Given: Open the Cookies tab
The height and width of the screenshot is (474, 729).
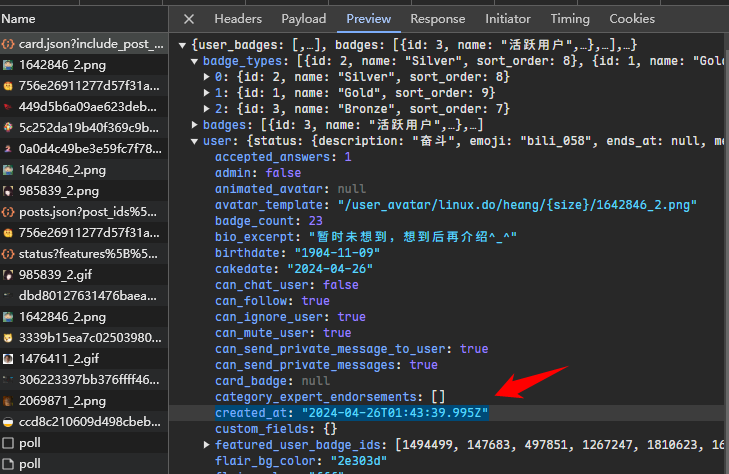Looking at the screenshot, I should (632, 19).
